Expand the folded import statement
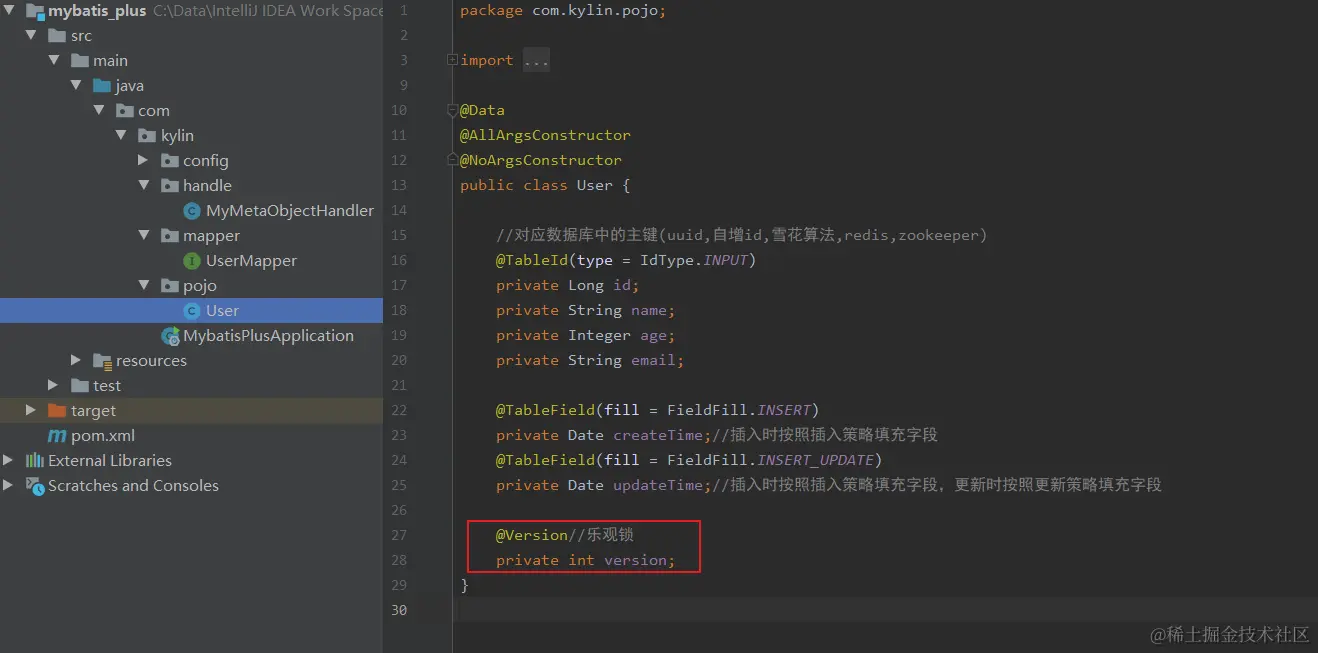Viewport: 1318px width, 653px height. tap(452, 61)
